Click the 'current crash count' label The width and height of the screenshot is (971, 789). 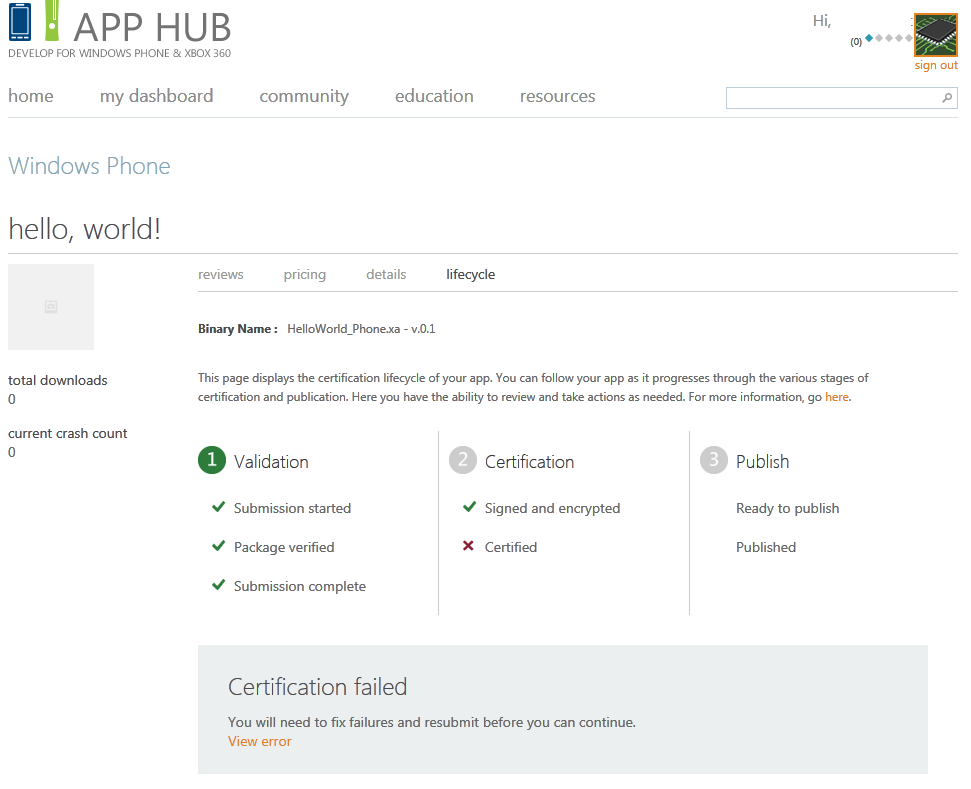(x=67, y=434)
